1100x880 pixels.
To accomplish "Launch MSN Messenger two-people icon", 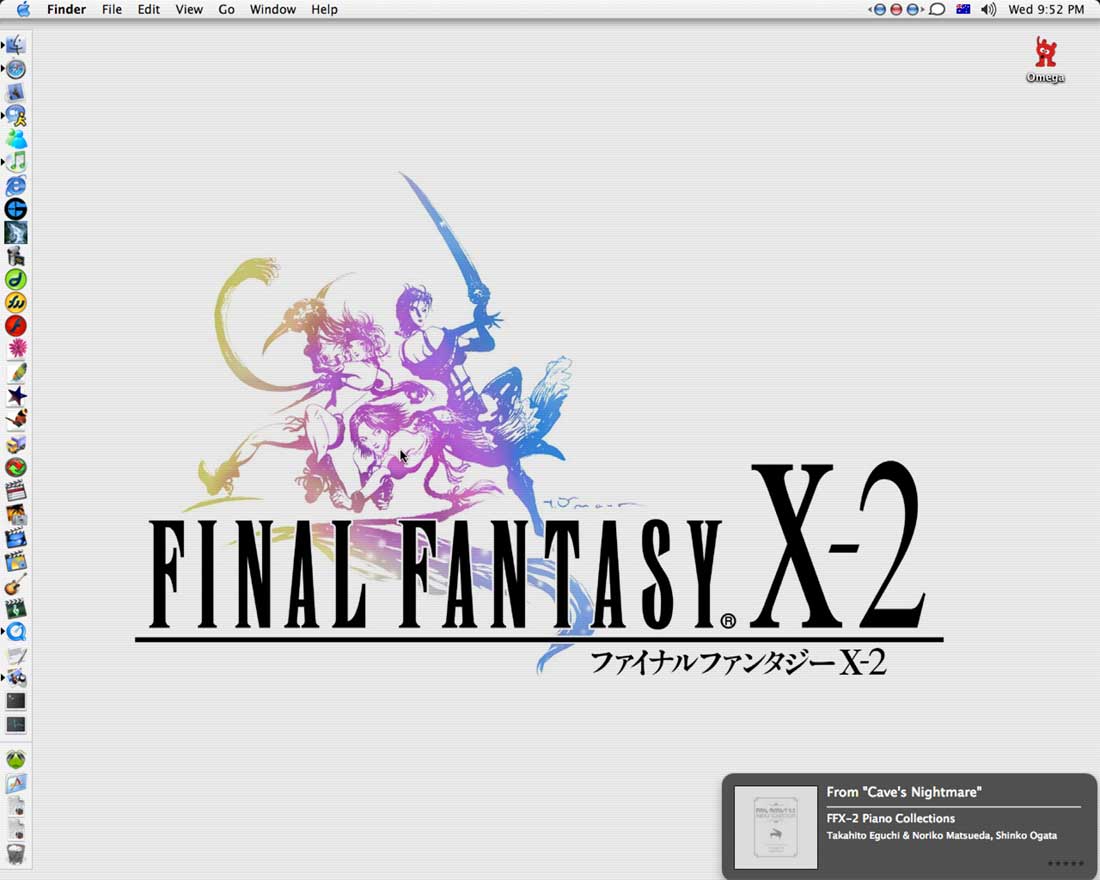I will point(15,139).
